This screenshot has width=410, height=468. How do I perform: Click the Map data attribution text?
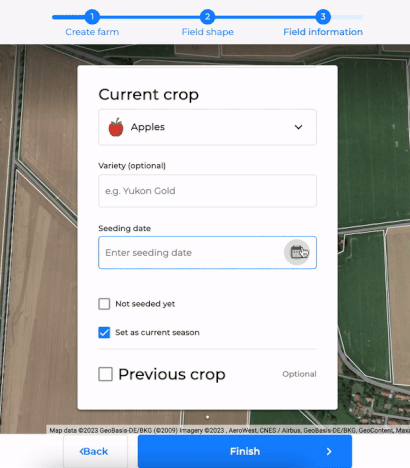pos(230,430)
